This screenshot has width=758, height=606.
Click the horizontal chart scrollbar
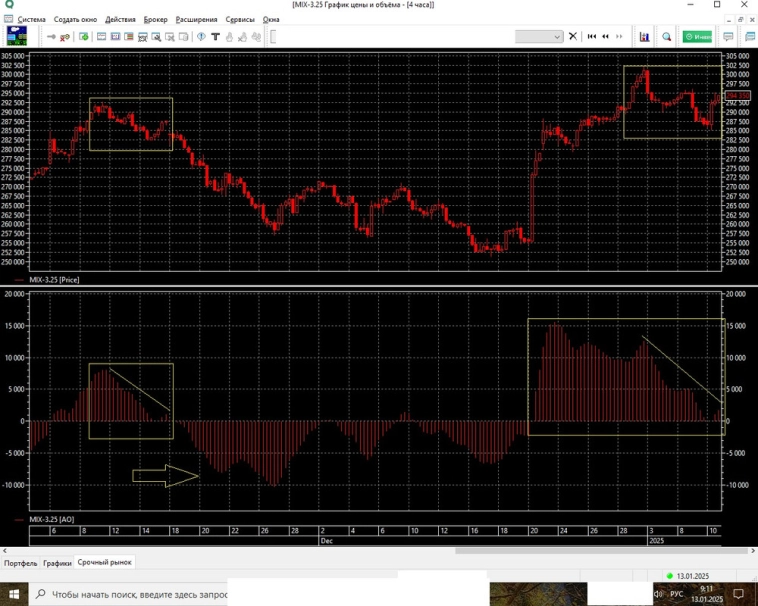pyautogui.click(x=580, y=550)
